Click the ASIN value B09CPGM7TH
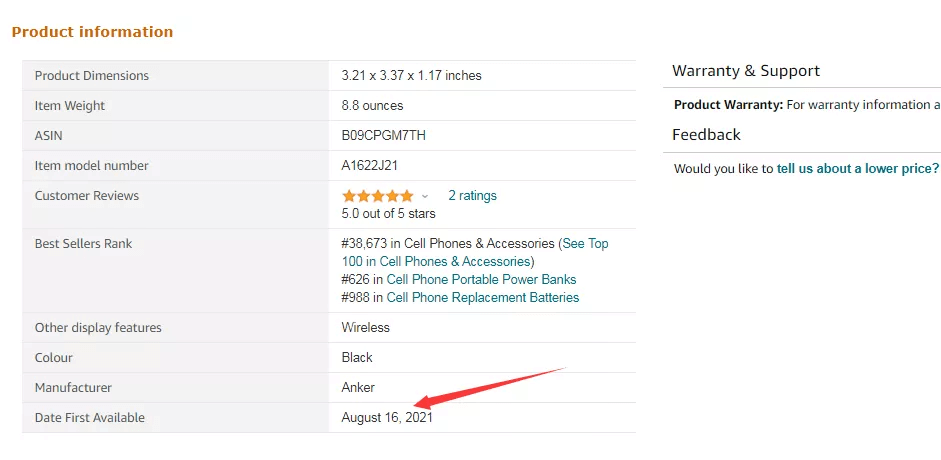The height and width of the screenshot is (460, 941). click(x=383, y=136)
